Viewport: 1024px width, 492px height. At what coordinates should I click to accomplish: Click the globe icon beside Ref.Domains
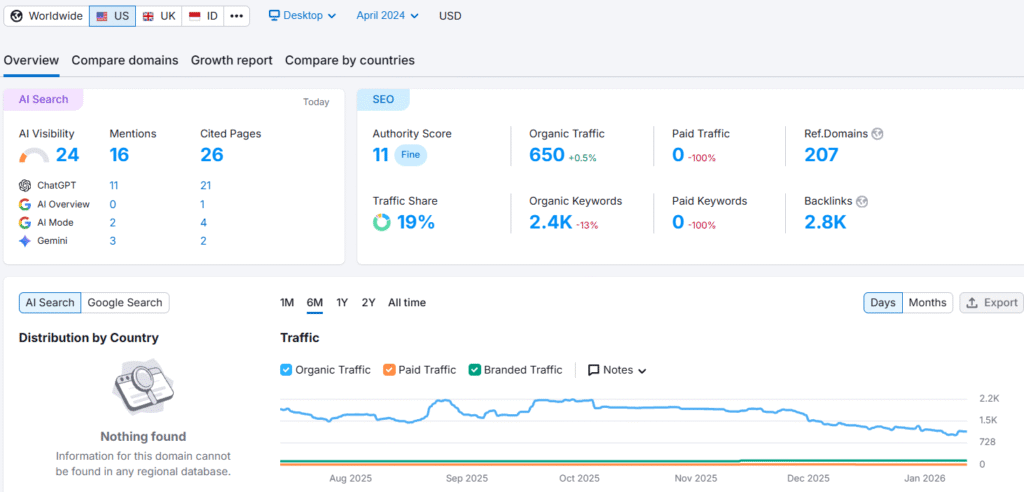878,134
